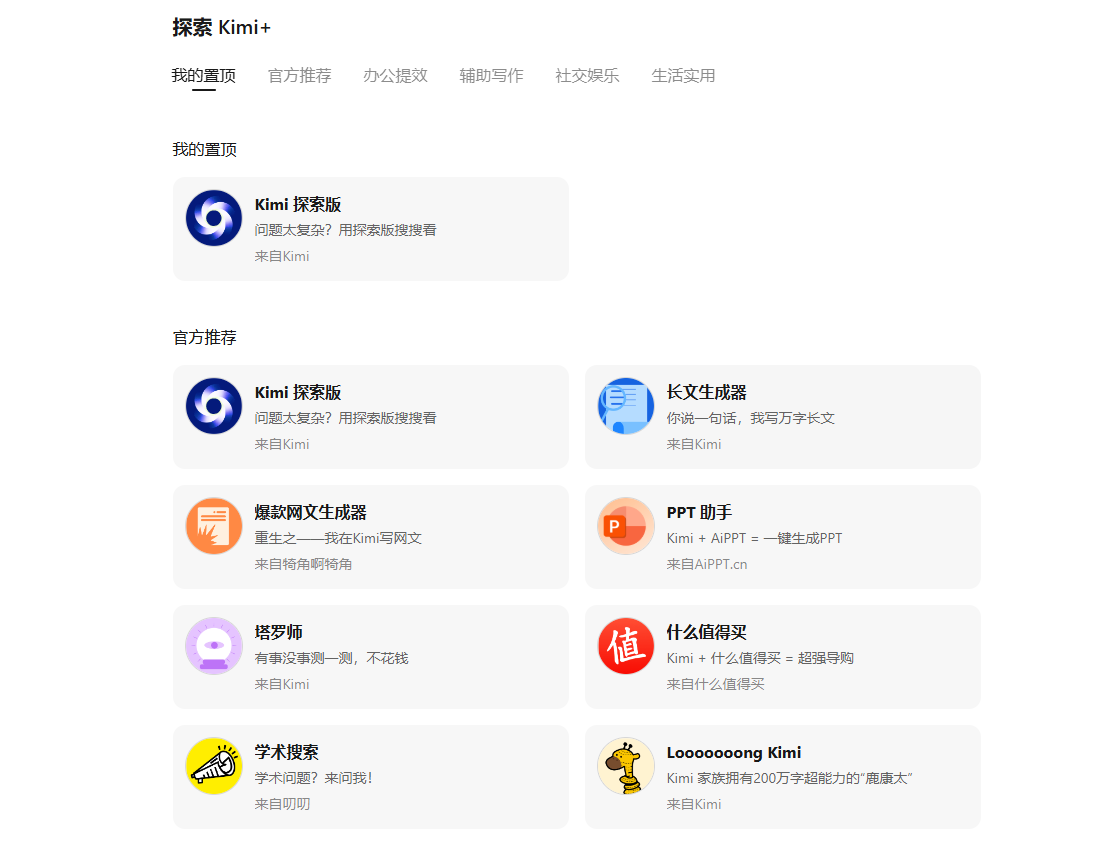Click the text Kimi + 什么值得买 = 超强导购
This screenshot has width=1105, height=855.
tap(760, 658)
